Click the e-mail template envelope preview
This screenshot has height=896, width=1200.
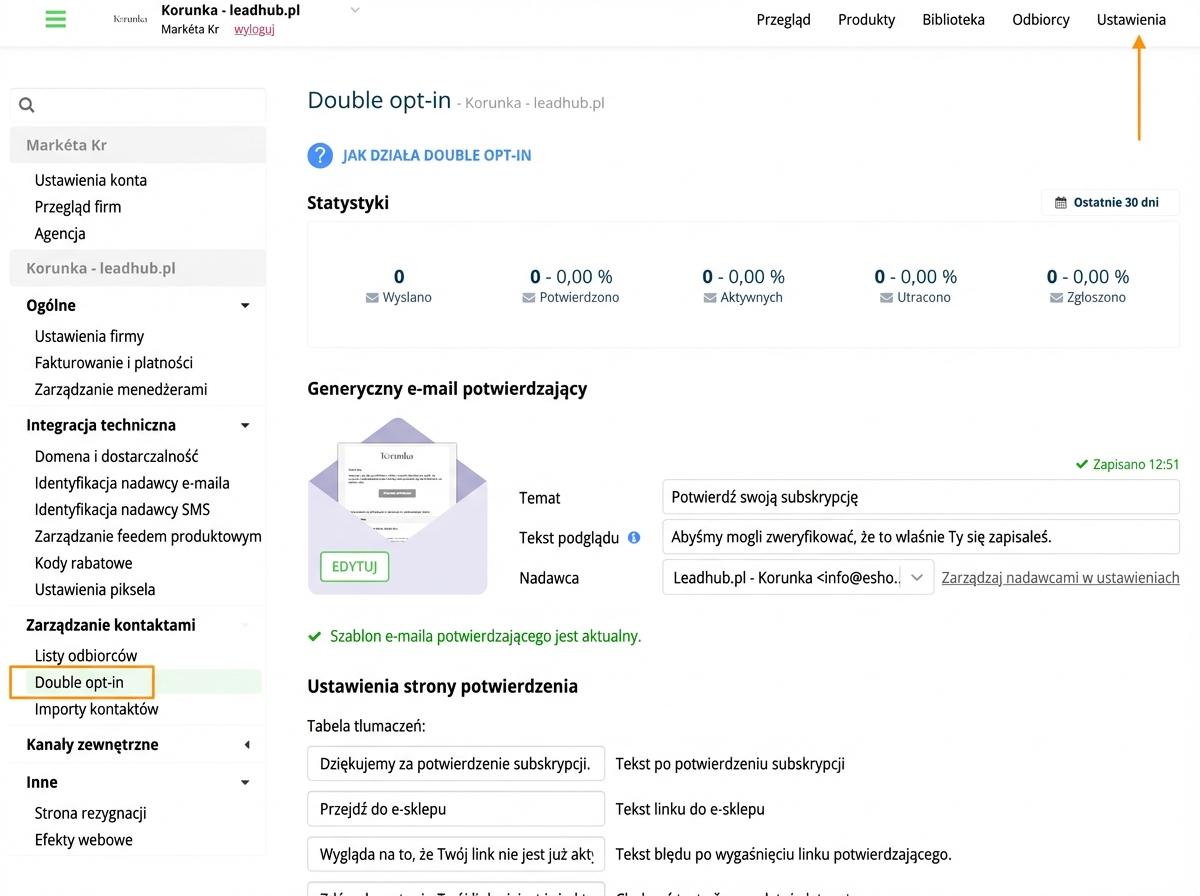tap(397, 505)
